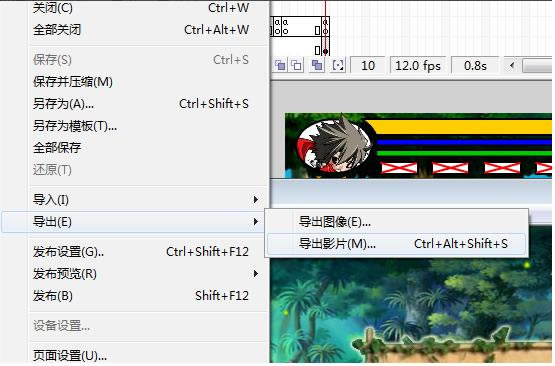Viewport: 555px width, 366px height.
Task: Expand the 导出(E) submenu arrow
Action: pyautogui.click(x=256, y=222)
